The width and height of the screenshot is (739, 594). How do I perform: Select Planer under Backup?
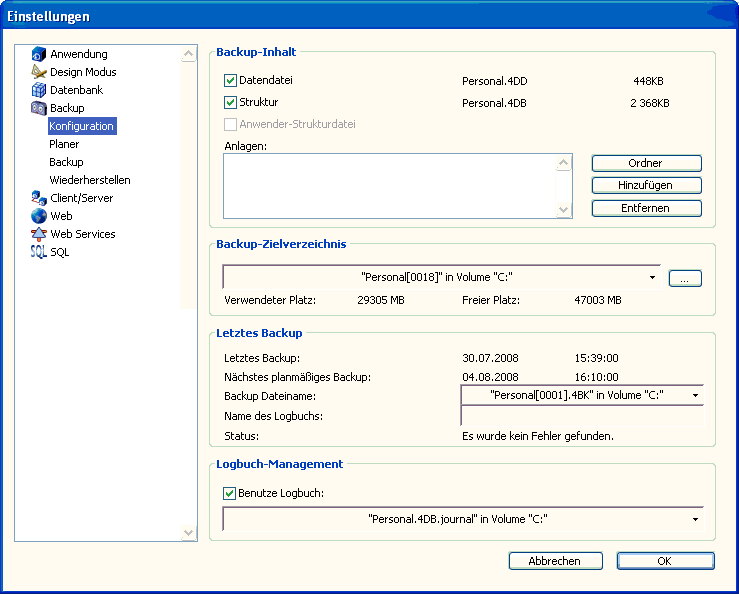click(x=64, y=144)
